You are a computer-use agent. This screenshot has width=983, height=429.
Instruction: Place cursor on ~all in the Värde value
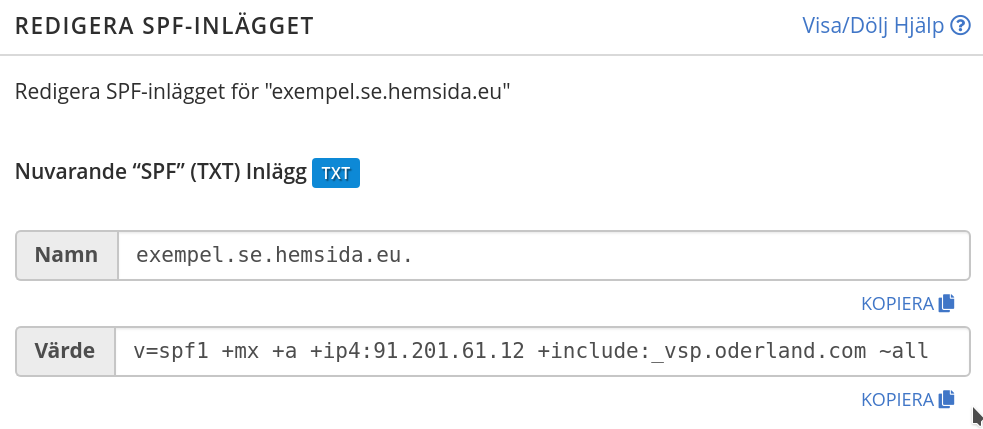903,352
